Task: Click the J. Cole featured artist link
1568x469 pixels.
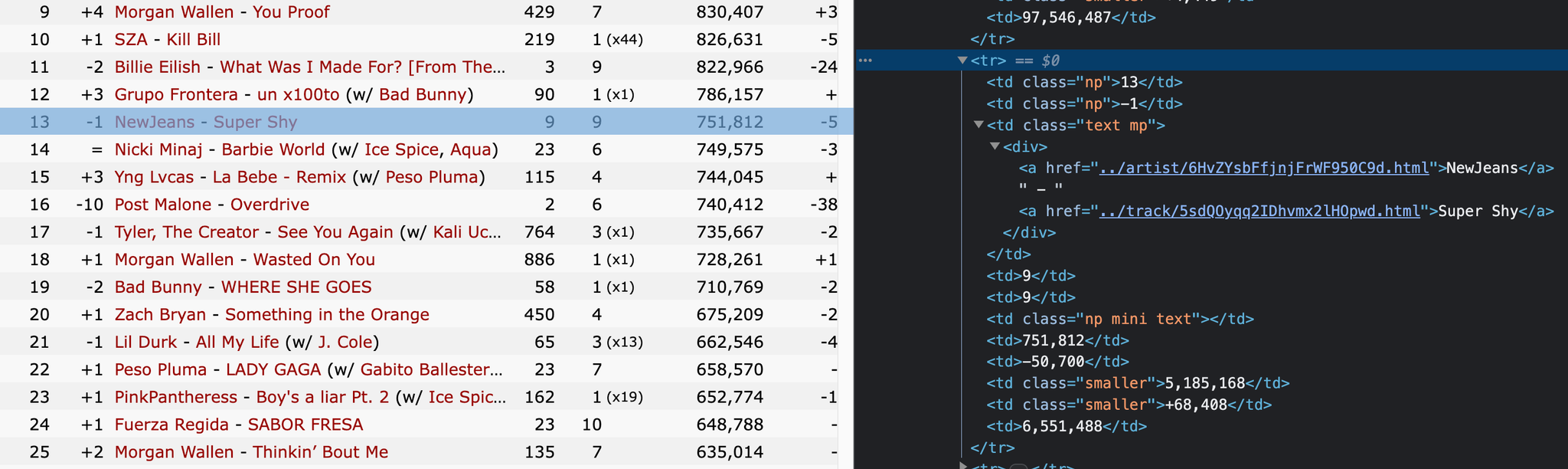Action: 345,343
